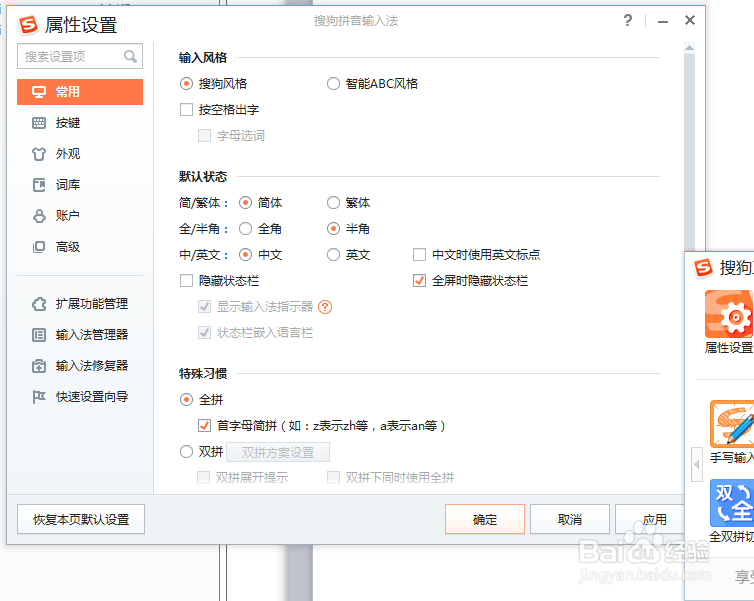
Task: Select 全拼 radio option
Action: click(186, 400)
